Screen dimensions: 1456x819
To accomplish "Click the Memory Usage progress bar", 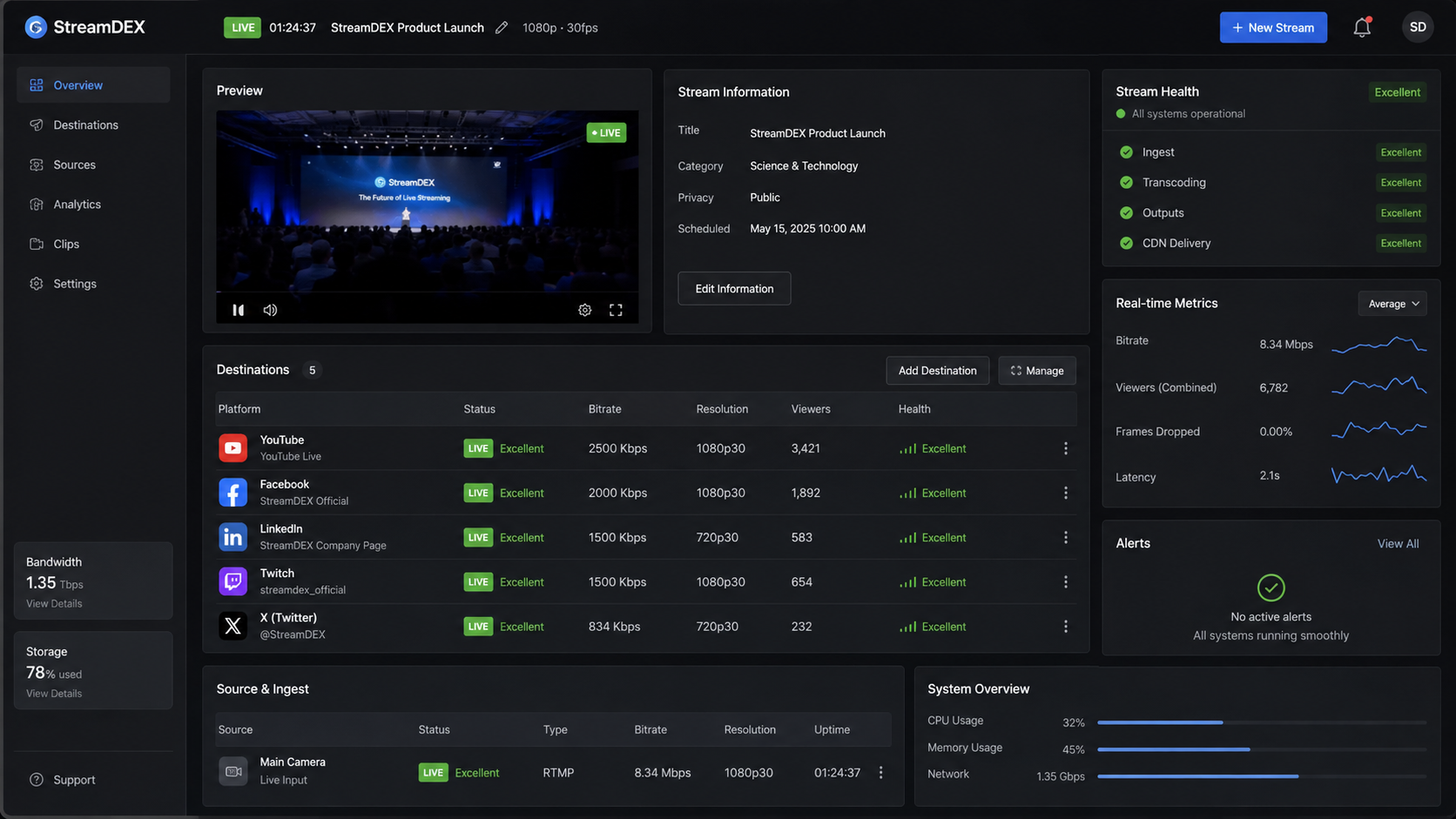I will 1262,749.
